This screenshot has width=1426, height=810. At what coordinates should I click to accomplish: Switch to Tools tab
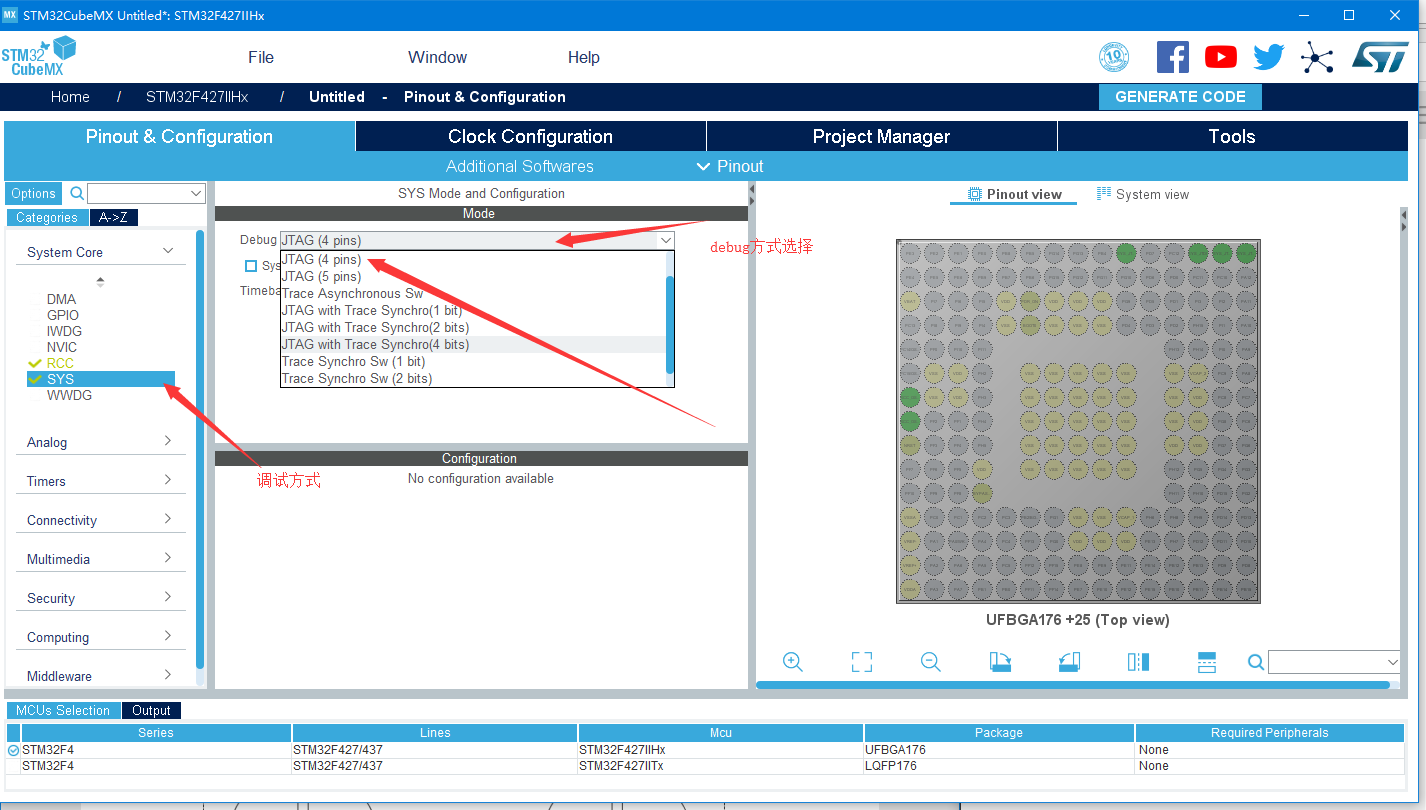tap(1232, 137)
